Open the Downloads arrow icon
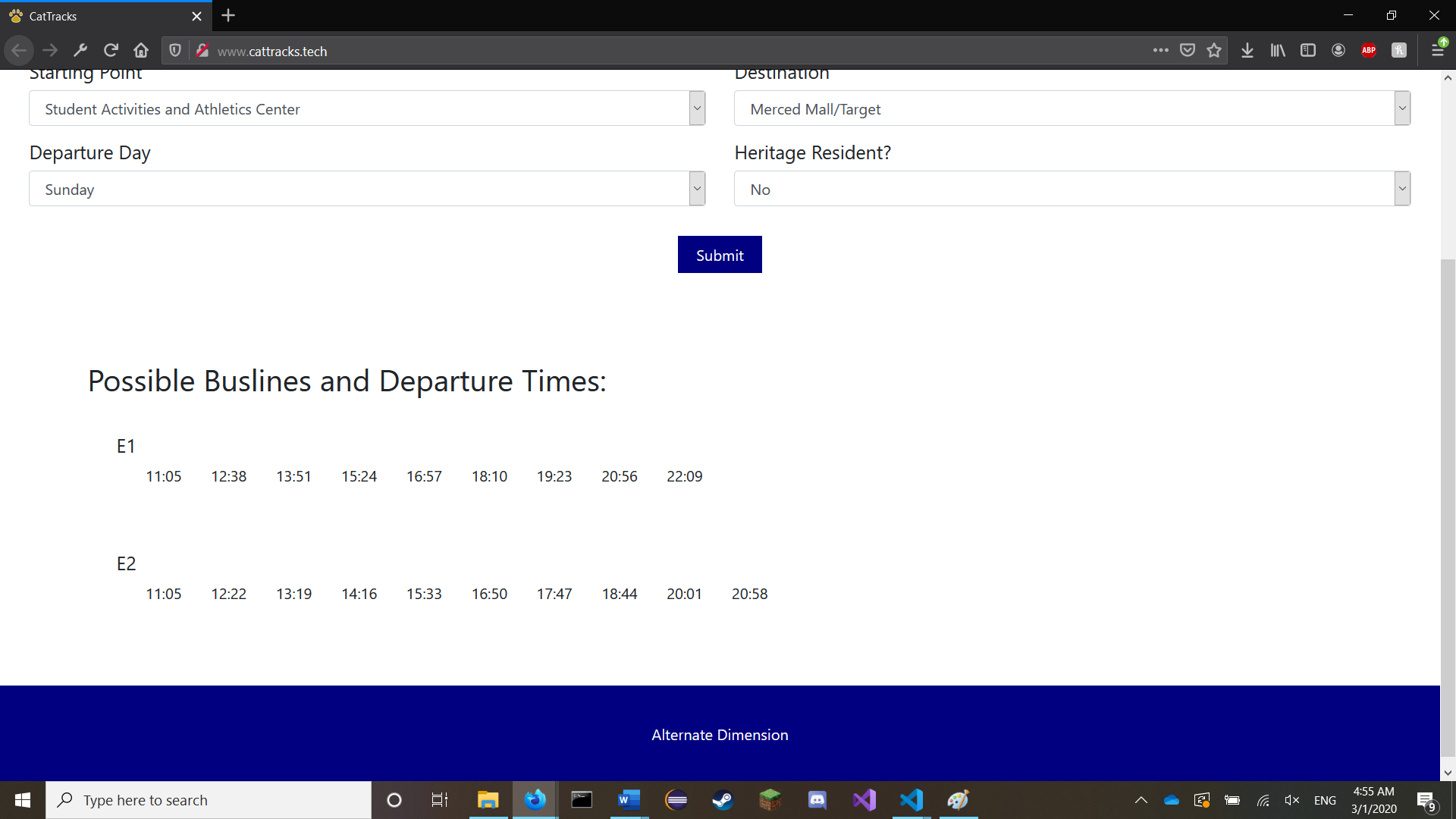The width and height of the screenshot is (1456, 819). [1247, 50]
